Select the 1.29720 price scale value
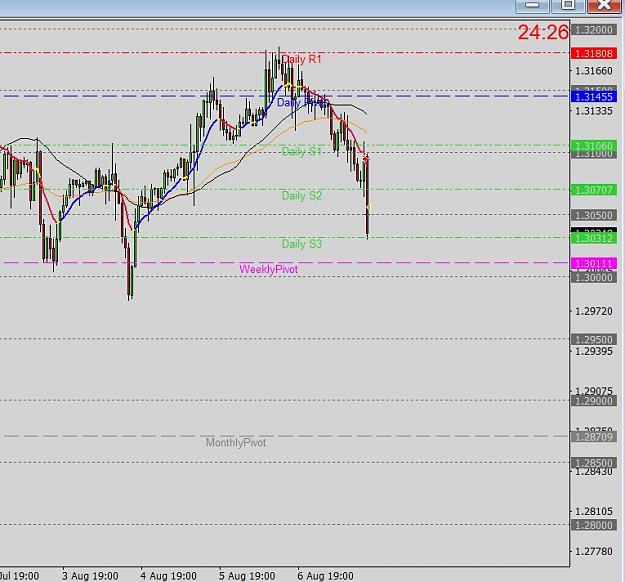This screenshot has height=582, width=625. pyautogui.click(x=594, y=311)
